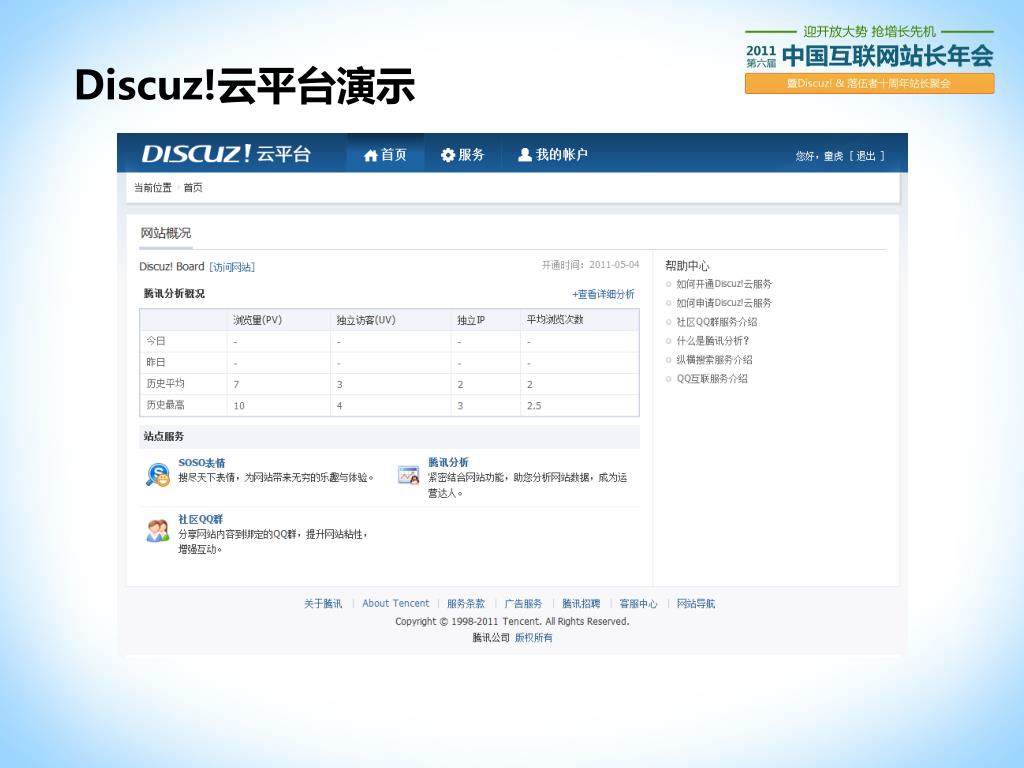Click the SOSO表情 service icon
This screenshot has width=1024, height=768.
157,473
